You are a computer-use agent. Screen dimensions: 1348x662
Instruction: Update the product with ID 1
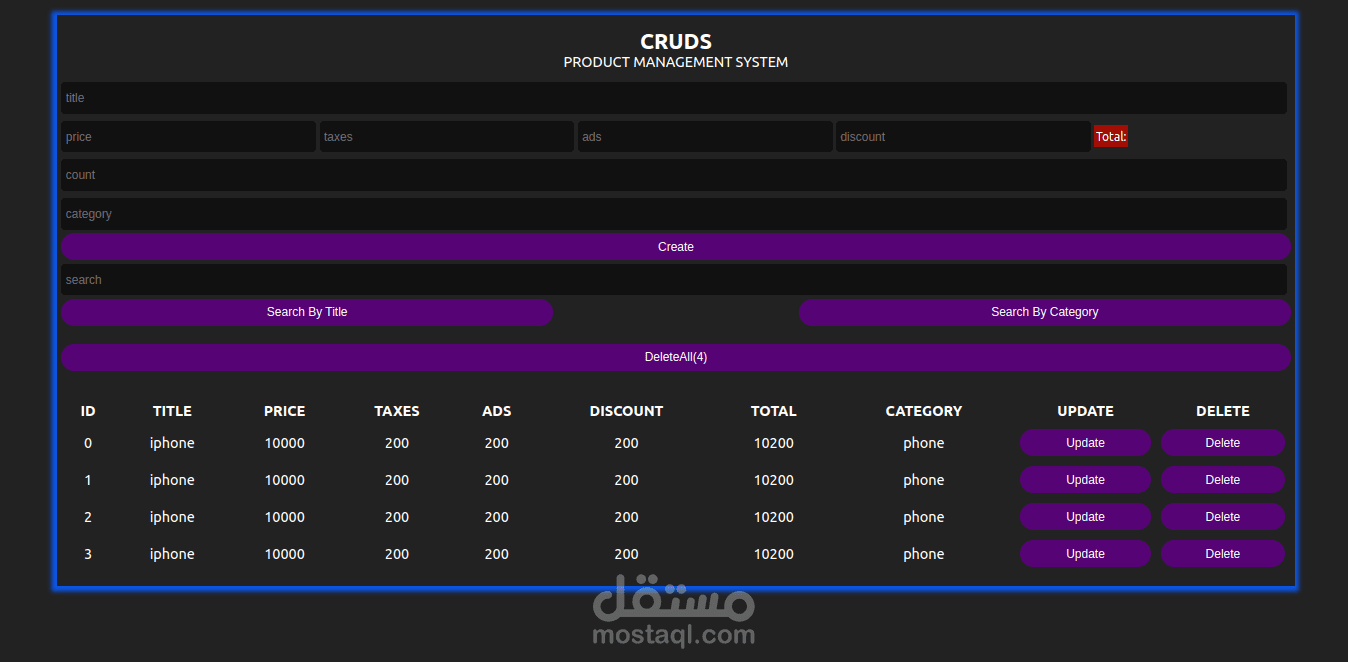(x=1085, y=479)
